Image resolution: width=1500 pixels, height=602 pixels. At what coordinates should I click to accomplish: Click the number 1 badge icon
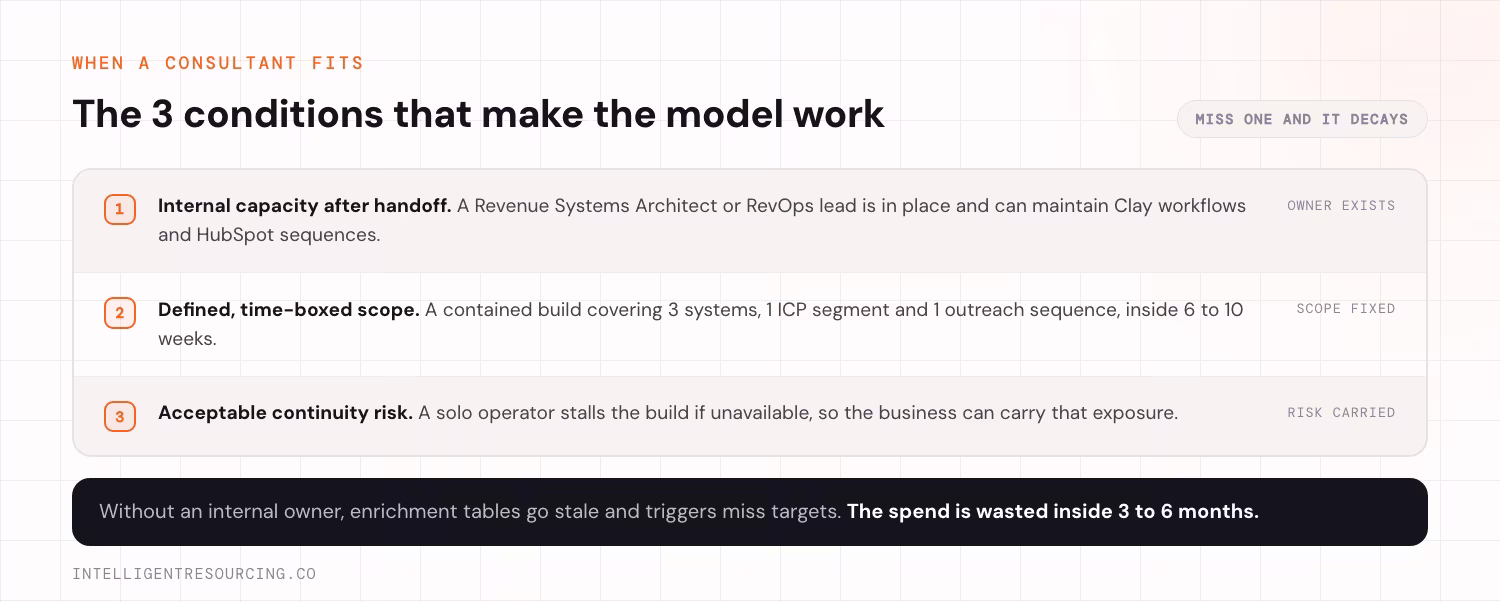pos(120,209)
